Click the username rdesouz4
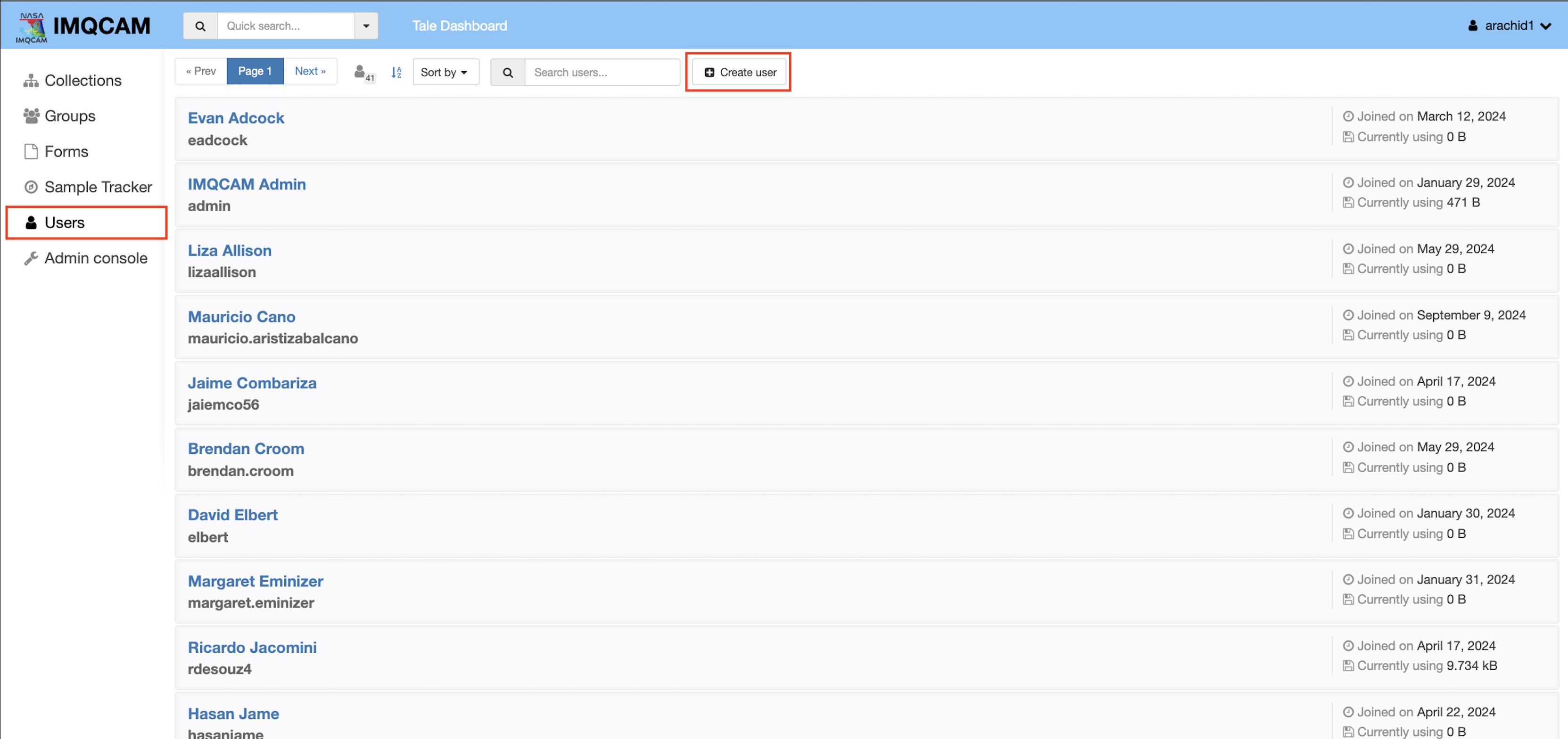Image resolution: width=1568 pixels, height=739 pixels. [219, 669]
